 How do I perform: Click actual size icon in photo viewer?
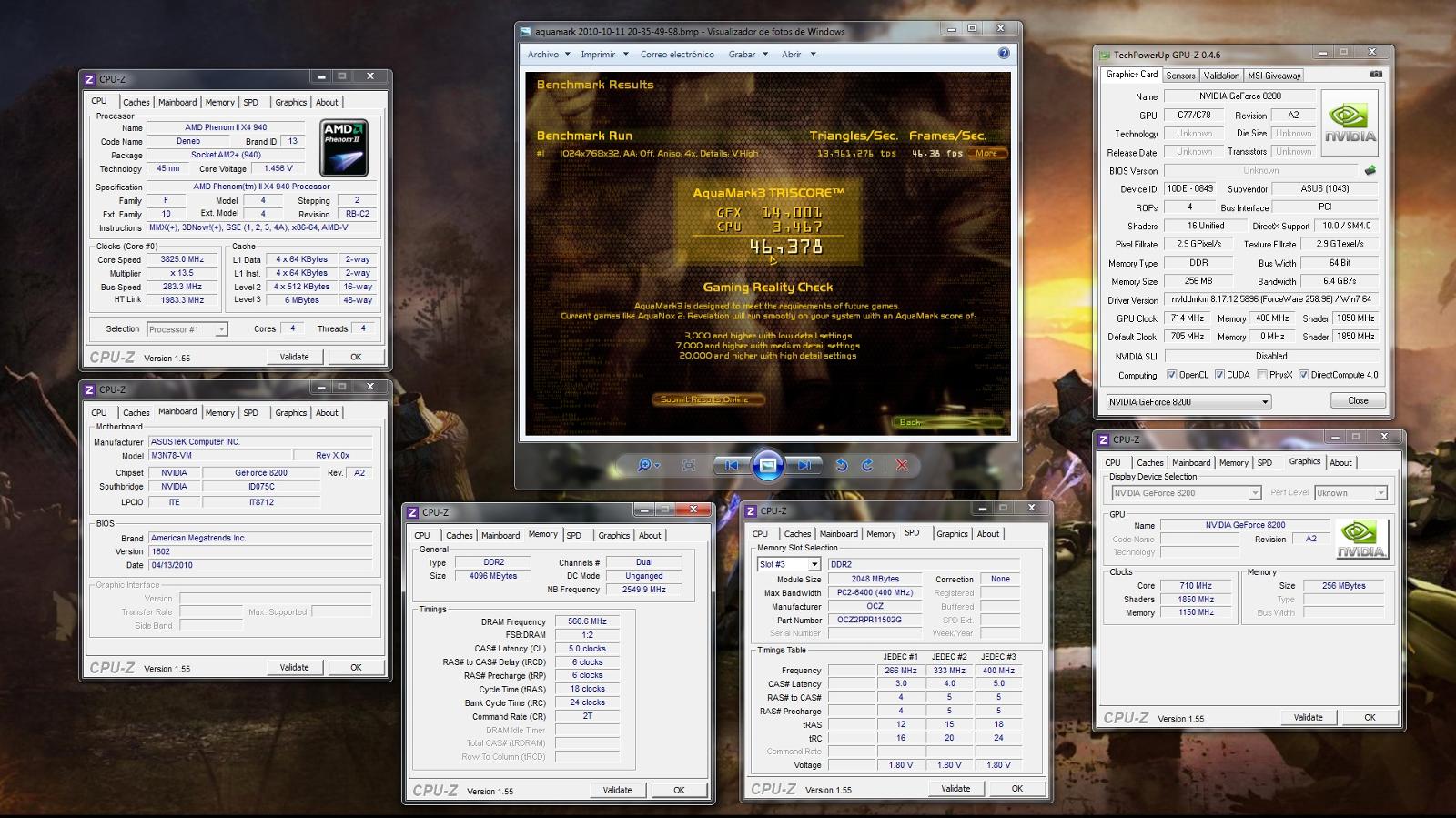tap(689, 465)
